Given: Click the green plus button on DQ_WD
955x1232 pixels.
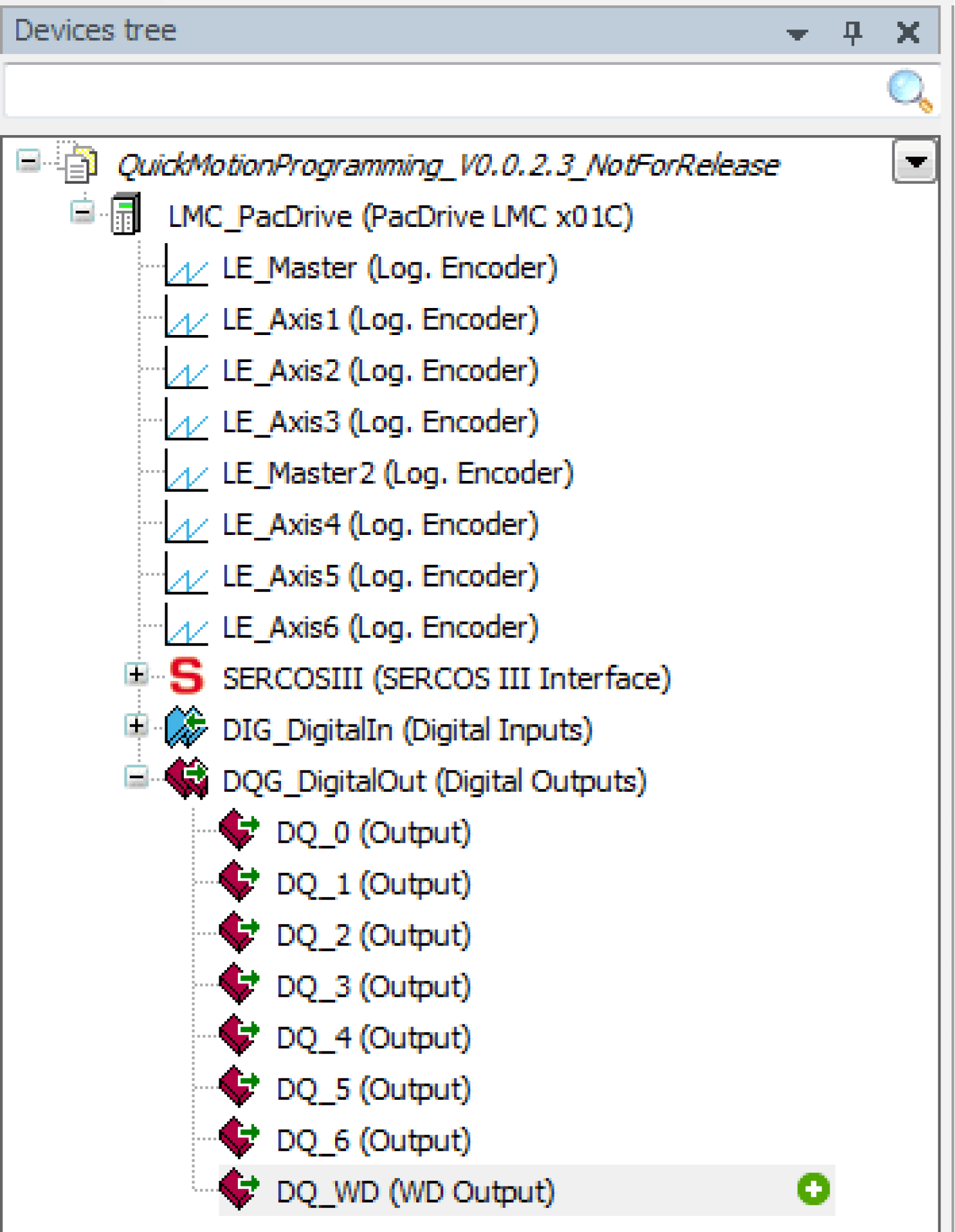Looking at the screenshot, I should click(x=813, y=1189).
